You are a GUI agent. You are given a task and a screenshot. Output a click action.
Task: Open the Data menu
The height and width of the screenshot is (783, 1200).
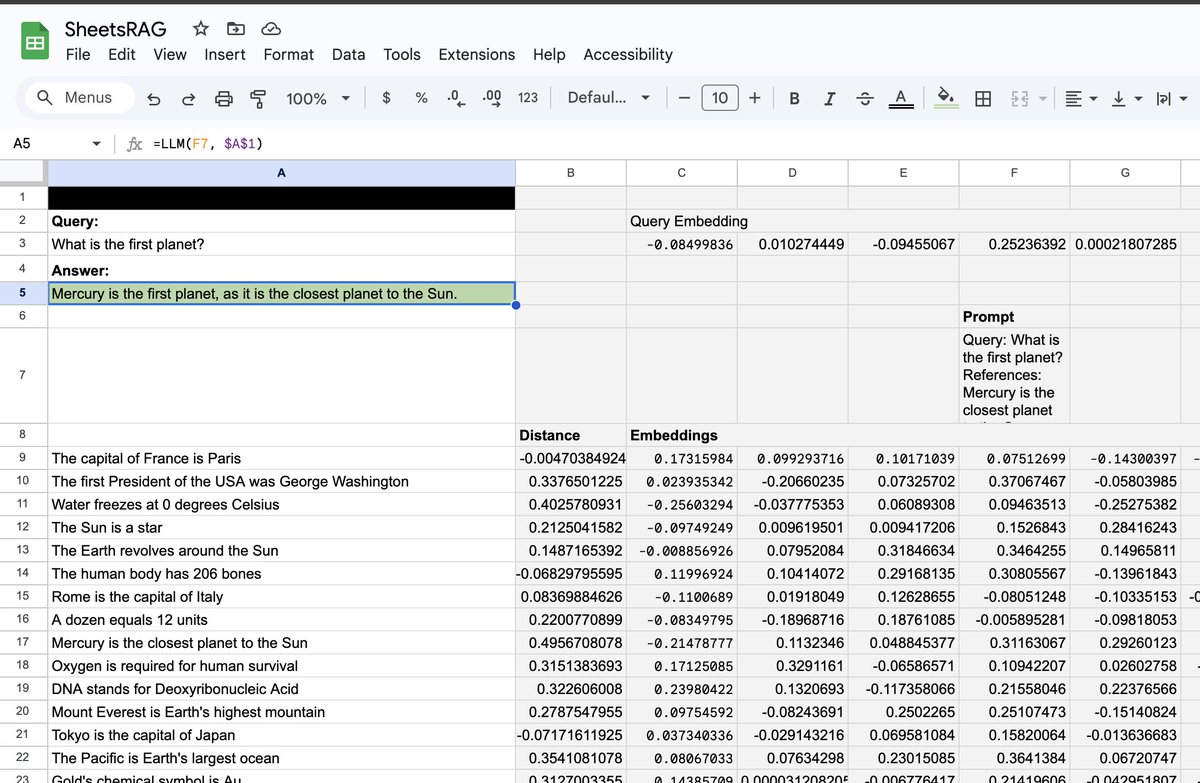click(x=349, y=55)
